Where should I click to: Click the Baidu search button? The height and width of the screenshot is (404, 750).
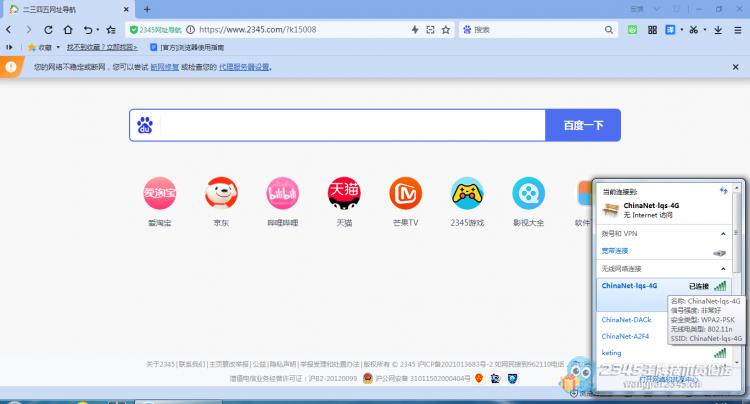[x=583, y=125]
